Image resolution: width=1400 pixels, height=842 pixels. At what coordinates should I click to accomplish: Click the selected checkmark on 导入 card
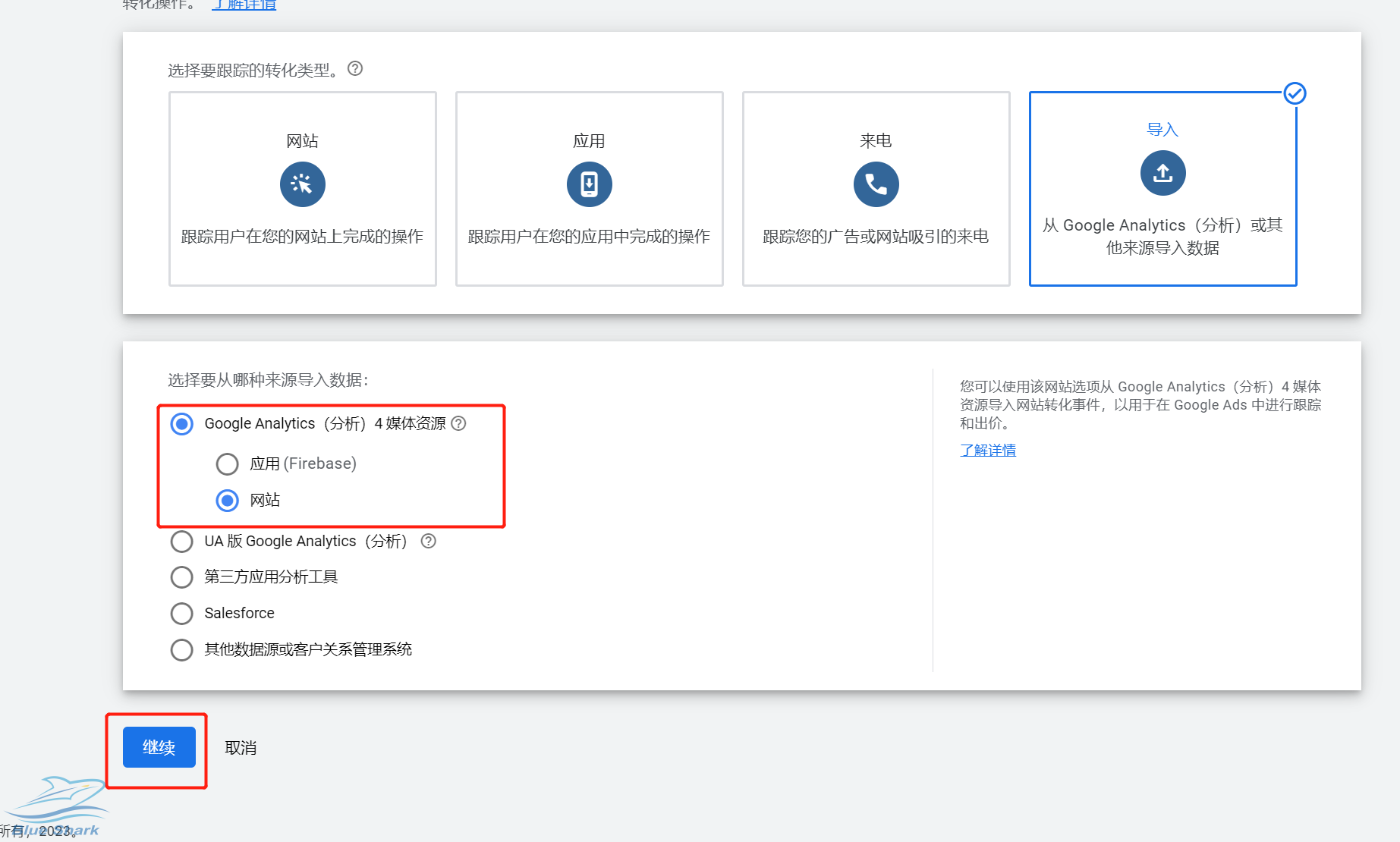pos(1295,93)
